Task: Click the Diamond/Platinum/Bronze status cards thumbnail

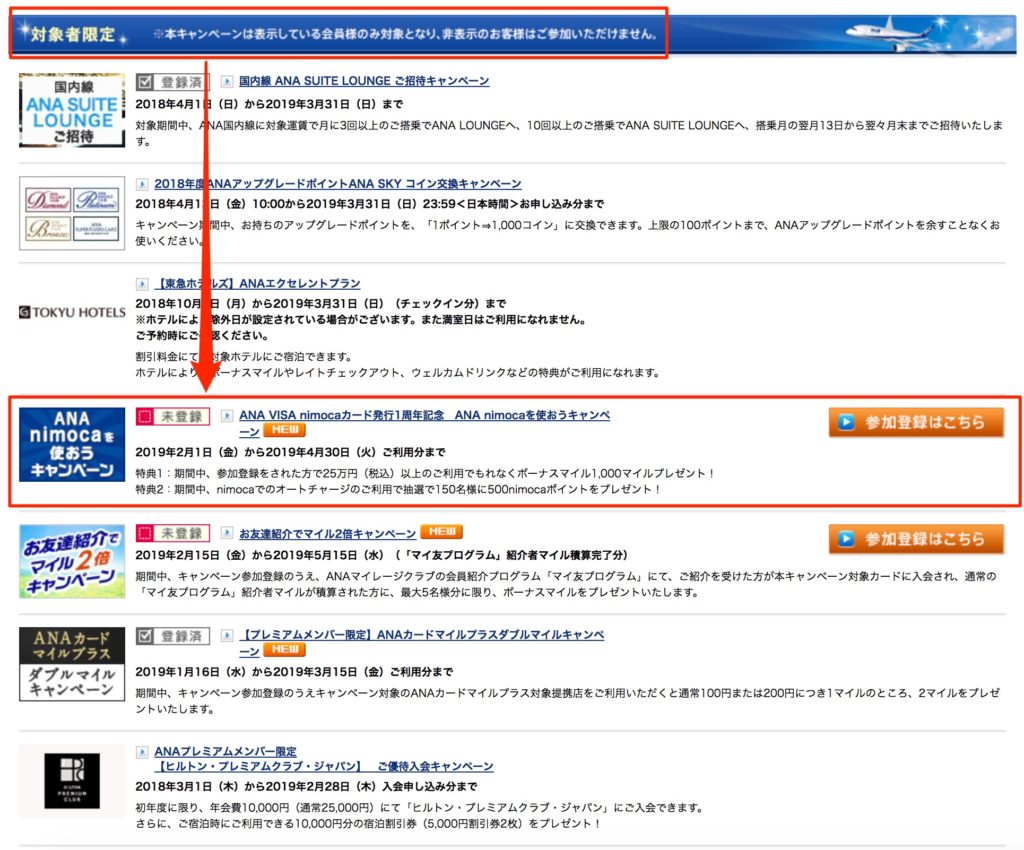Action: (x=72, y=213)
